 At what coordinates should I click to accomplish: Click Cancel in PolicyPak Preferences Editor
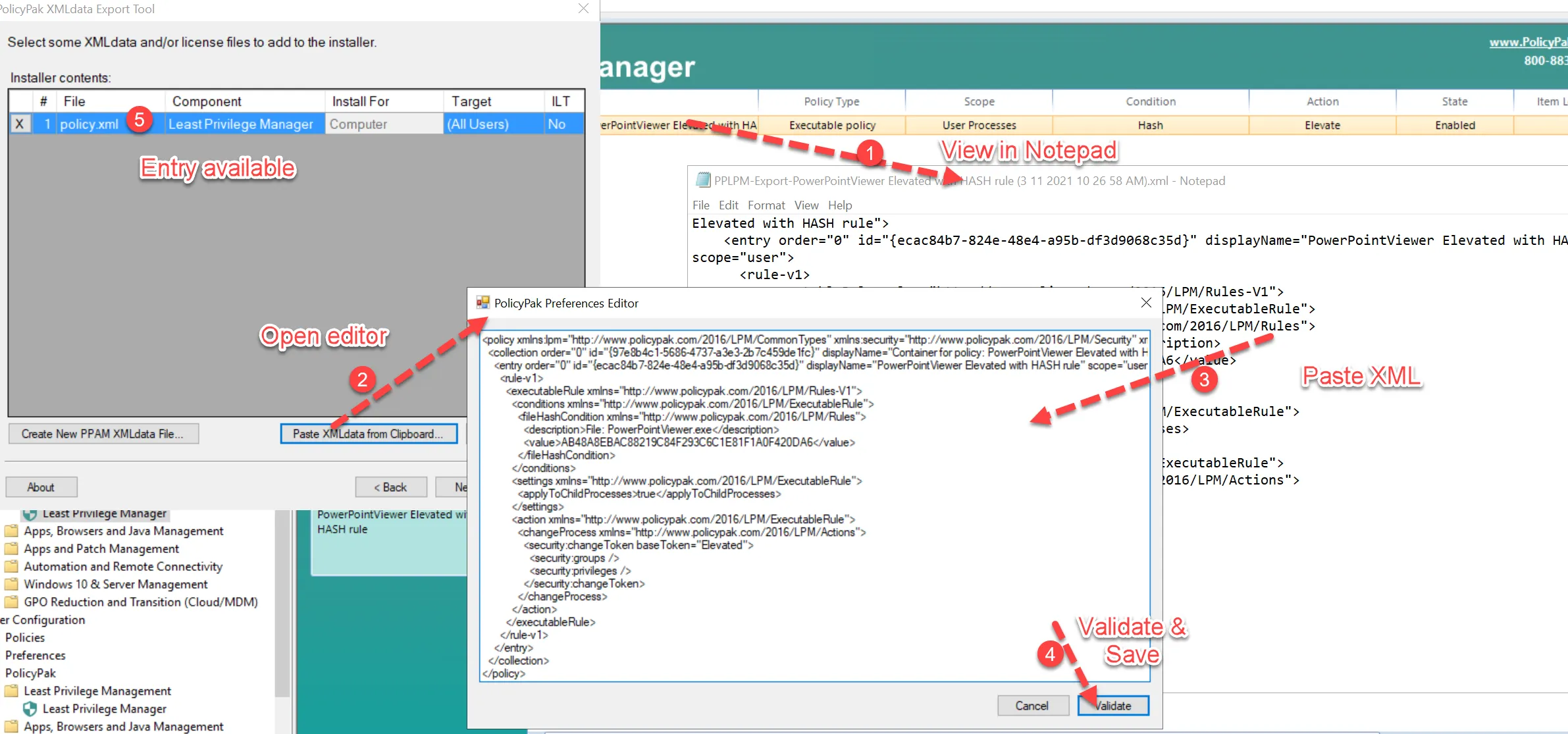[x=1032, y=706]
